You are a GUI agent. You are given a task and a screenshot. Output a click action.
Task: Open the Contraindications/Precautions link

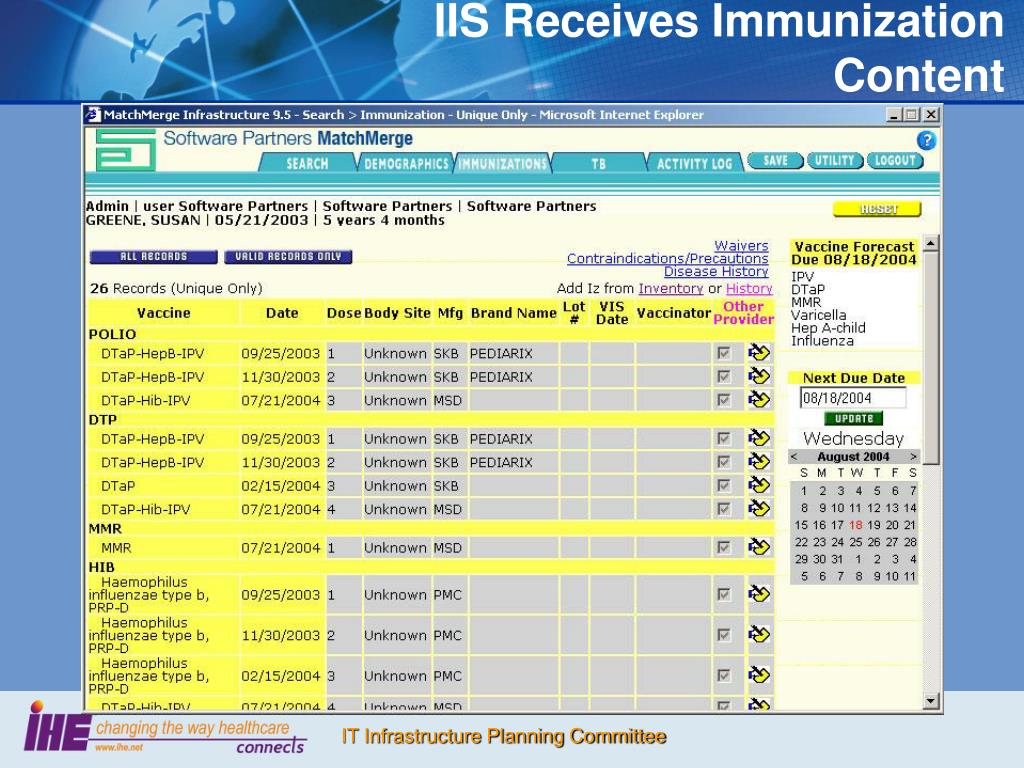tap(667, 259)
